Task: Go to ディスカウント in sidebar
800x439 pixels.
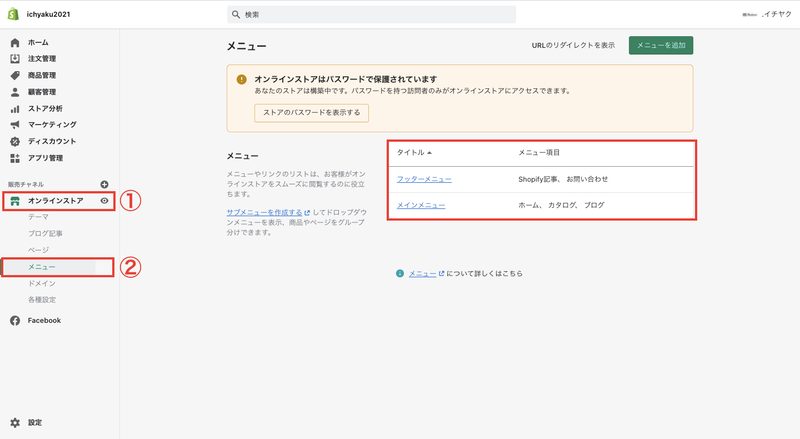Action: coord(52,141)
